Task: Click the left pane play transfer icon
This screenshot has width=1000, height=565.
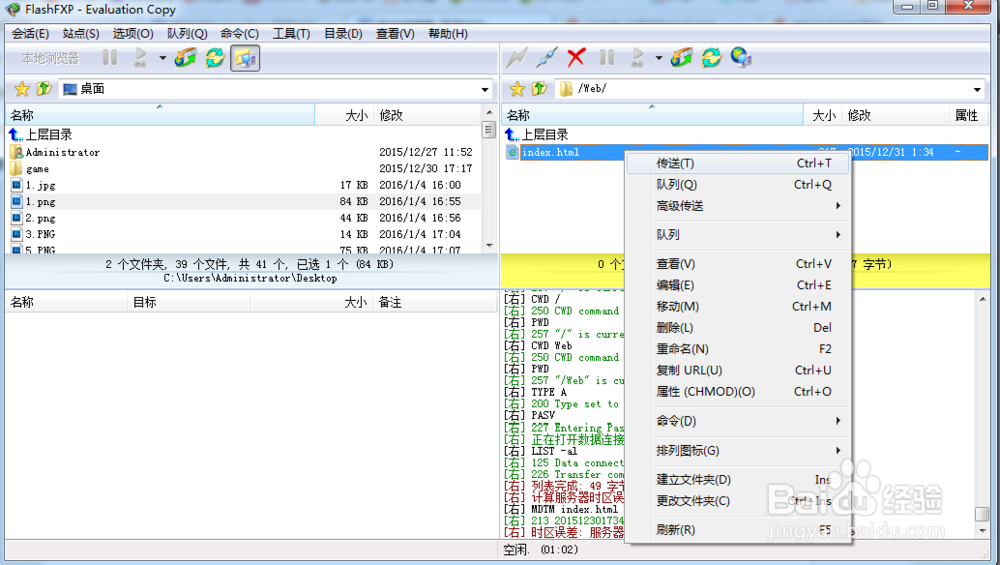Action: pyautogui.click(x=140, y=58)
